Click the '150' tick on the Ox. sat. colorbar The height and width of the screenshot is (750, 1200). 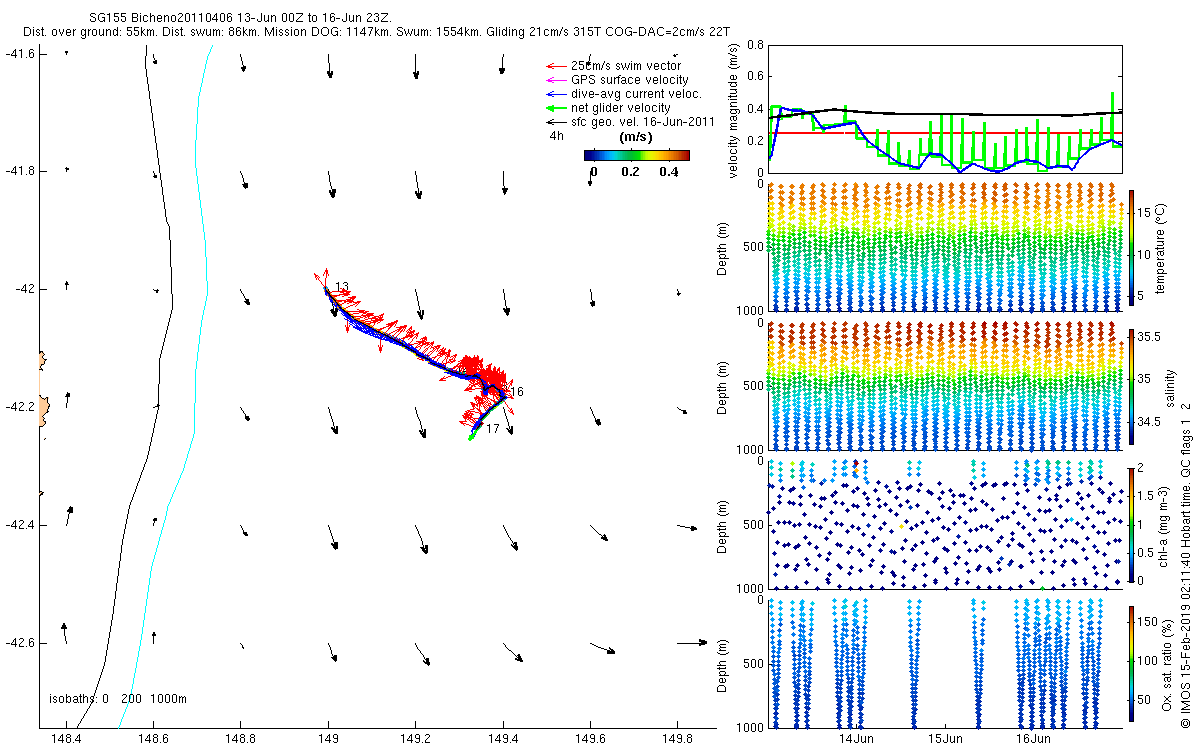coord(1149,621)
